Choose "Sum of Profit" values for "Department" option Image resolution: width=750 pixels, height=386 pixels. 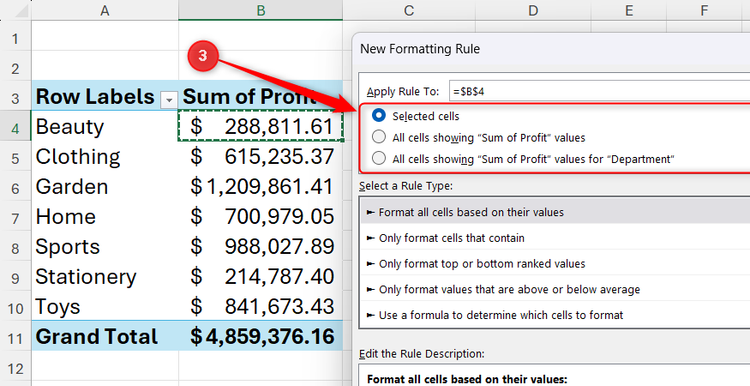[378, 158]
